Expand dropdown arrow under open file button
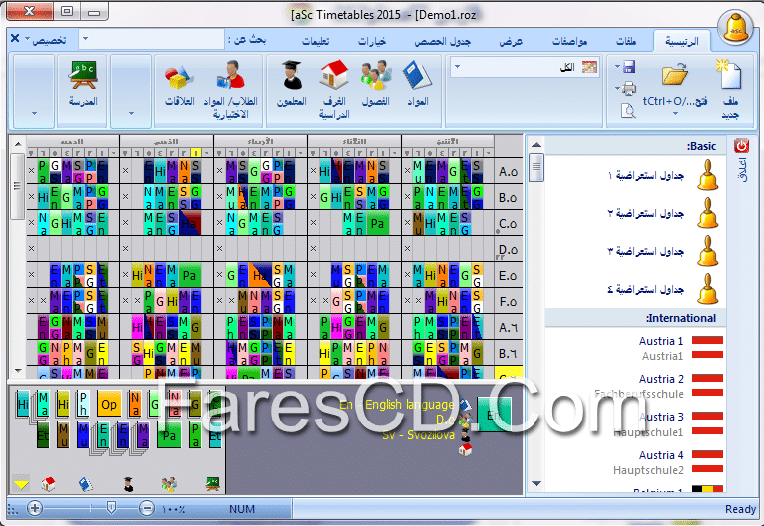 (x=675, y=113)
